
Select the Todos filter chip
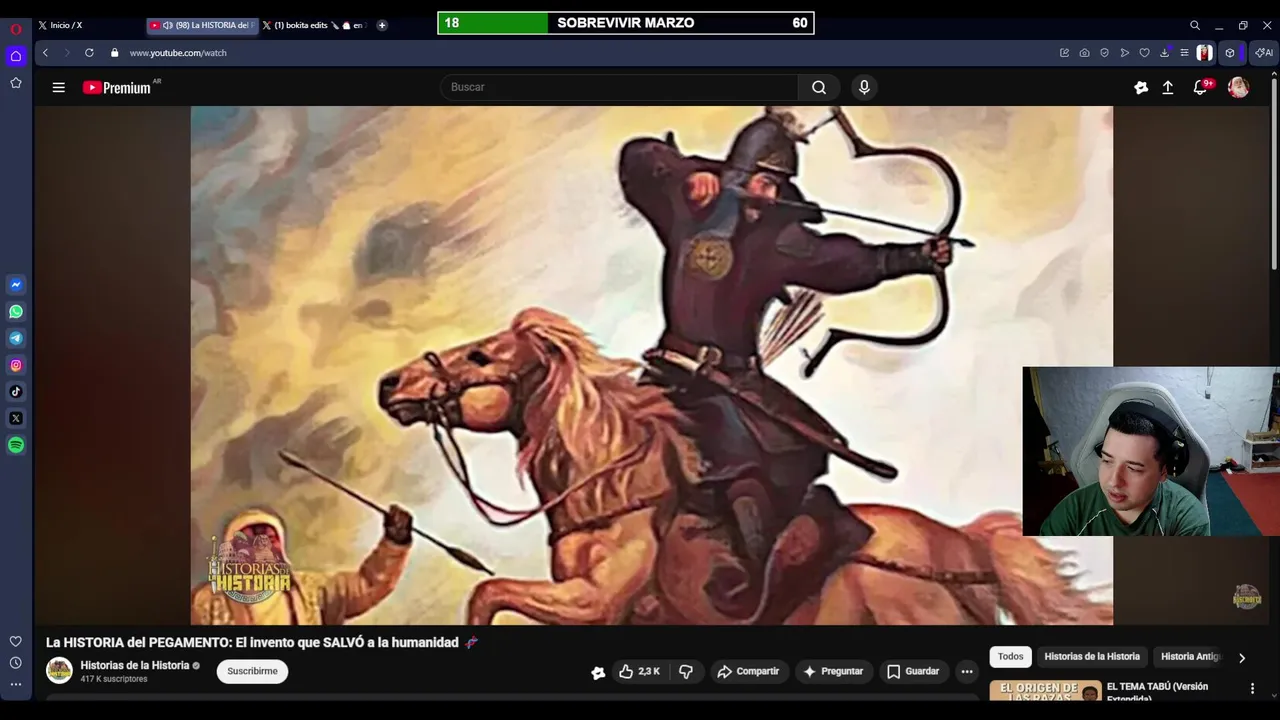tap(1010, 657)
